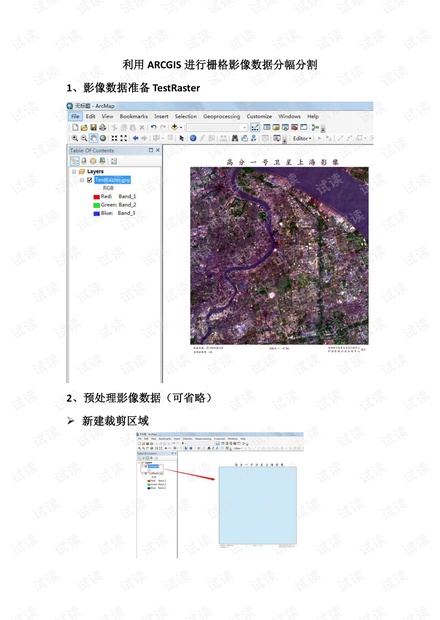Click the Green band color swatch
Image resolution: width=440 pixels, height=620 pixels.
pos(96,205)
